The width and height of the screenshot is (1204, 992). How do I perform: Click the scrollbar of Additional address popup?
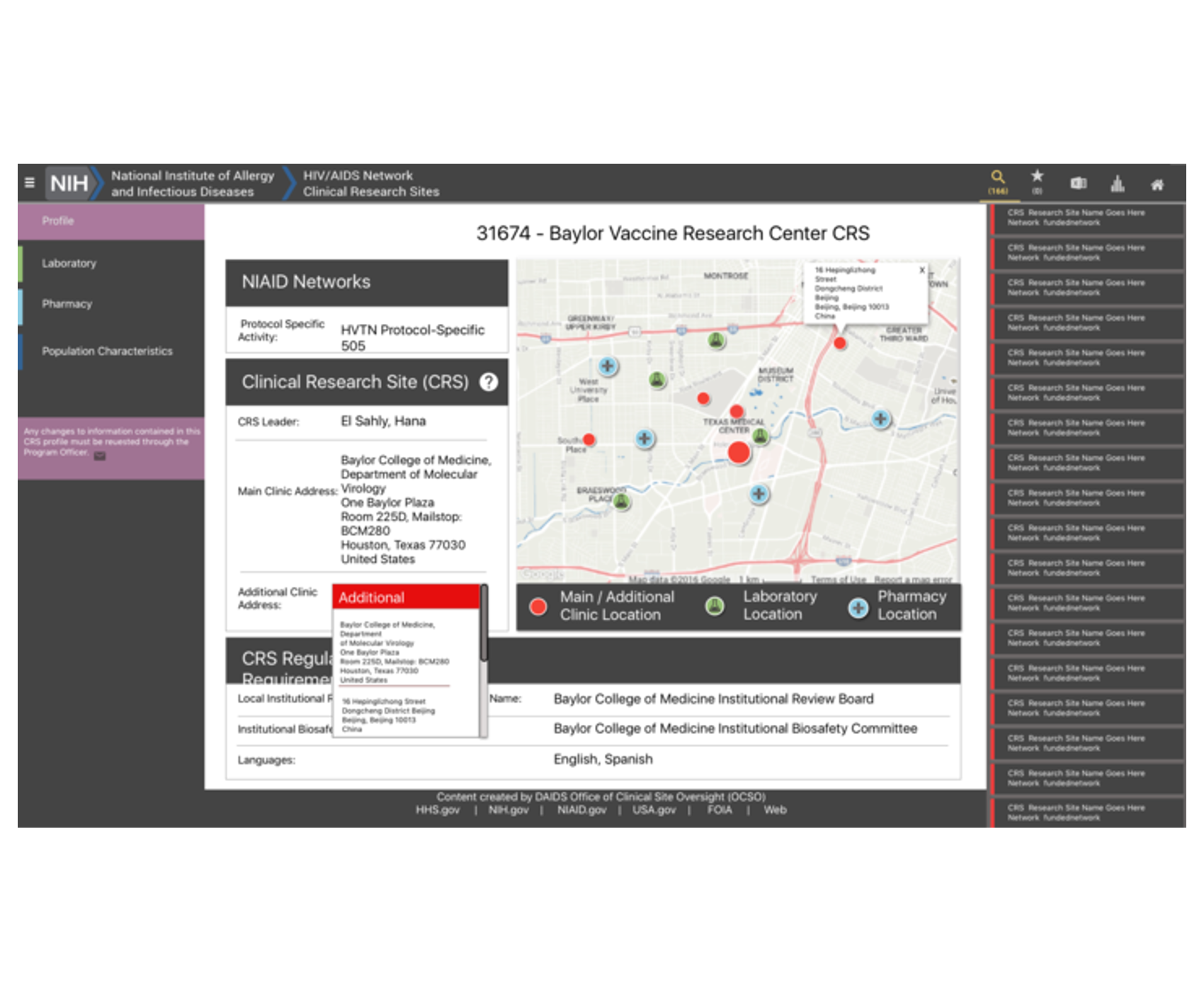point(484,624)
